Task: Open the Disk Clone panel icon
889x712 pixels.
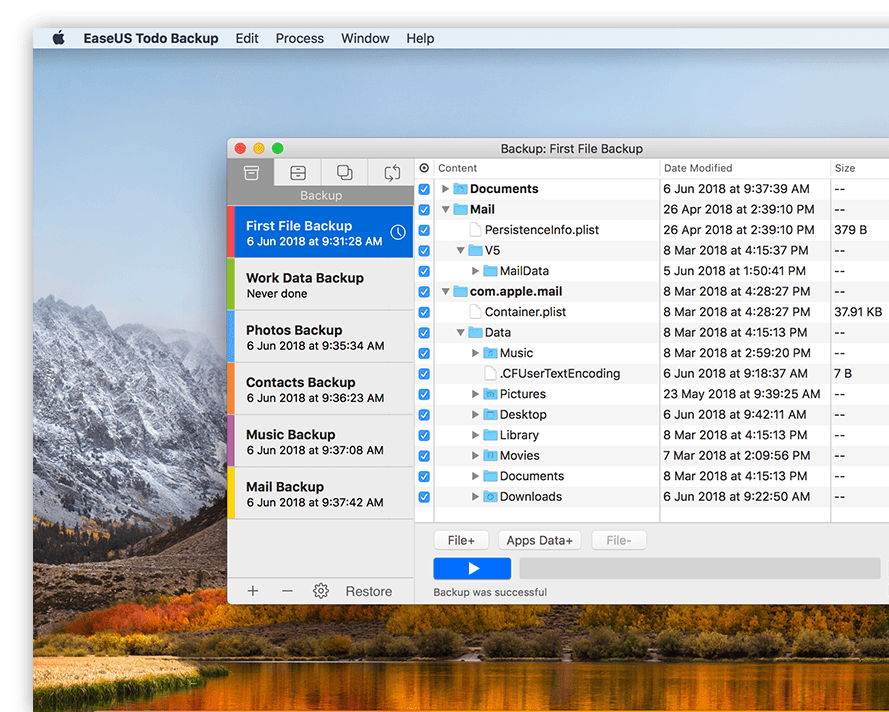Action: coord(297,172)
